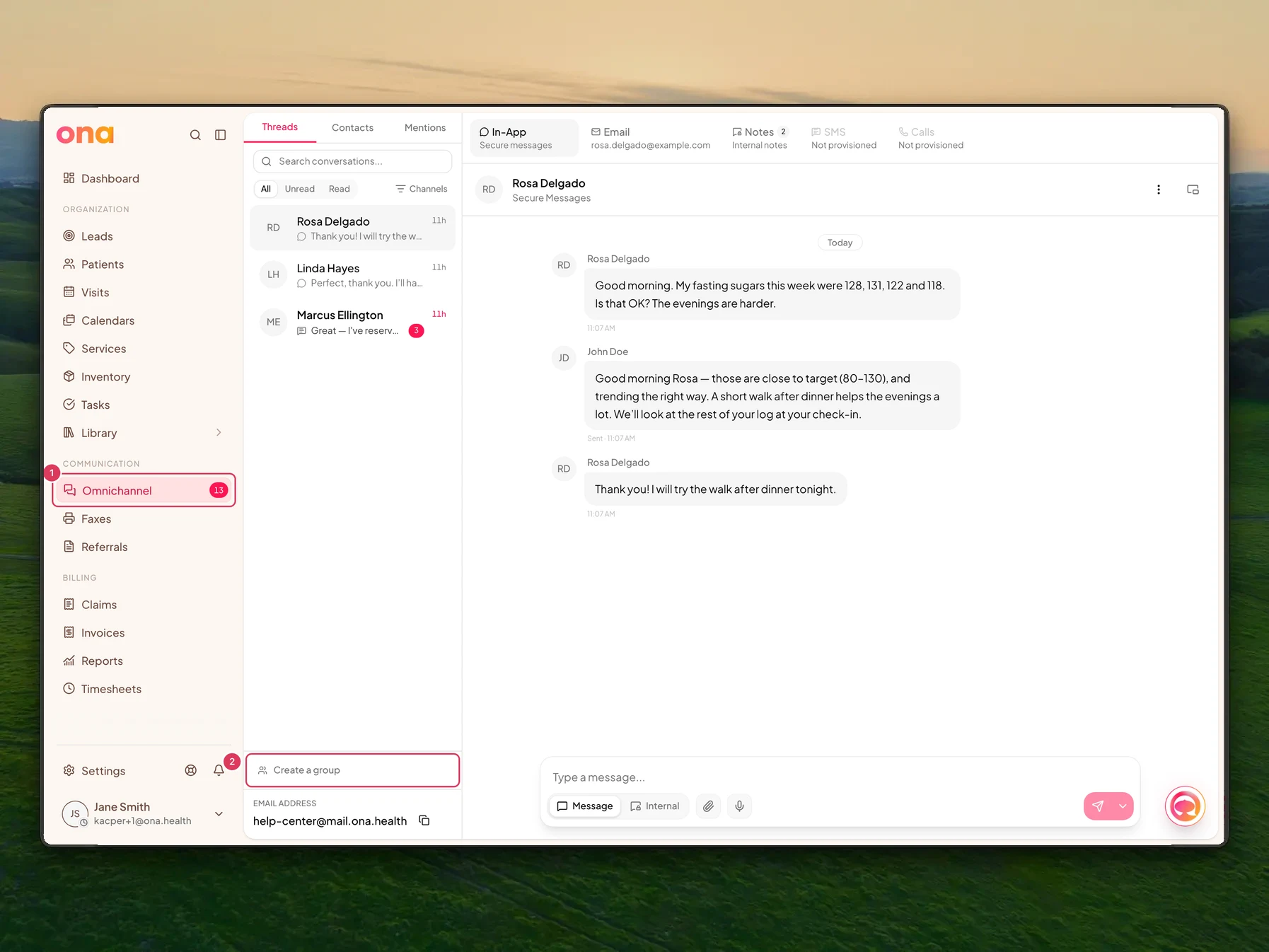Click Create a group
The width and height of the screenshot is (1269, 952).
point(353,770)
